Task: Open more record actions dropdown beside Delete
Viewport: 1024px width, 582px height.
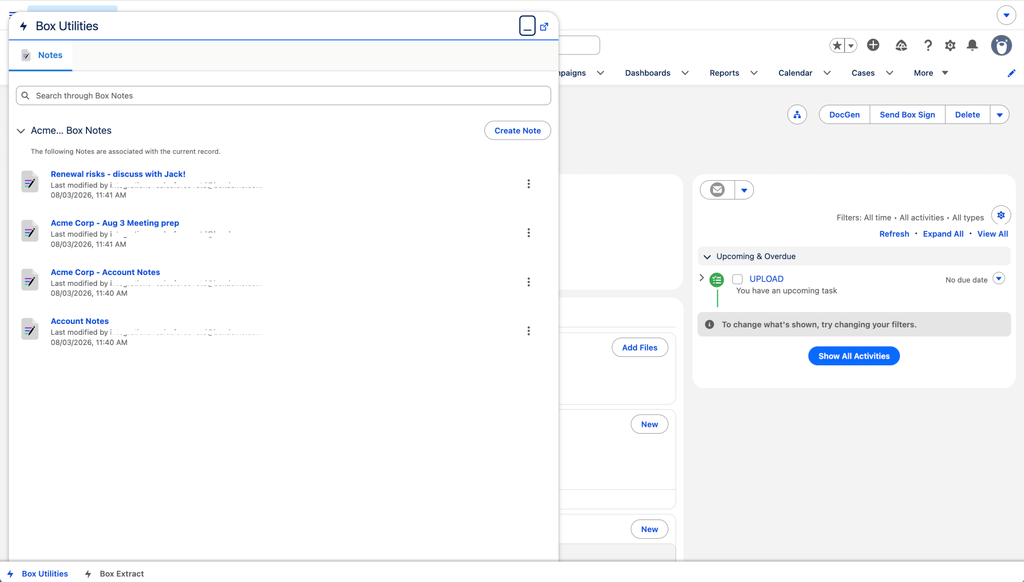Action: (1000, 114)
